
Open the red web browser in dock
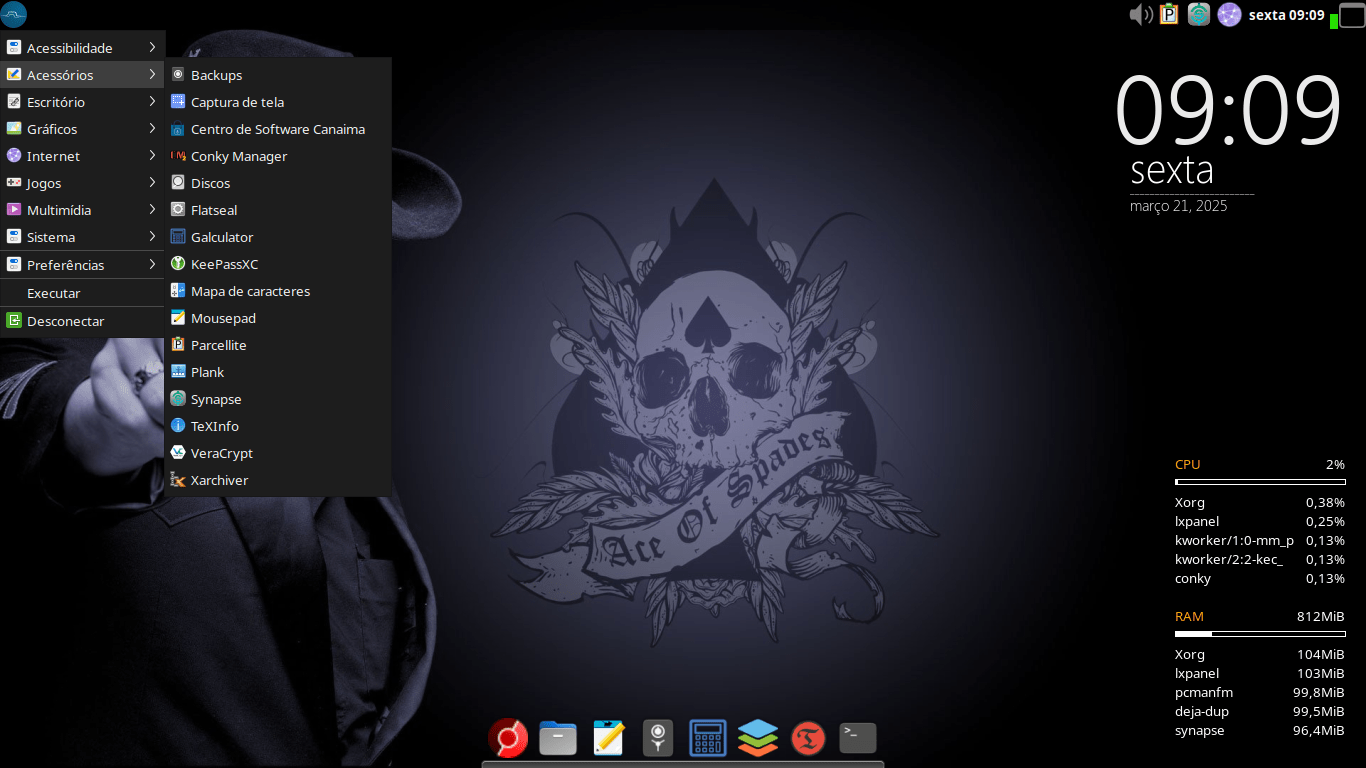508,739
